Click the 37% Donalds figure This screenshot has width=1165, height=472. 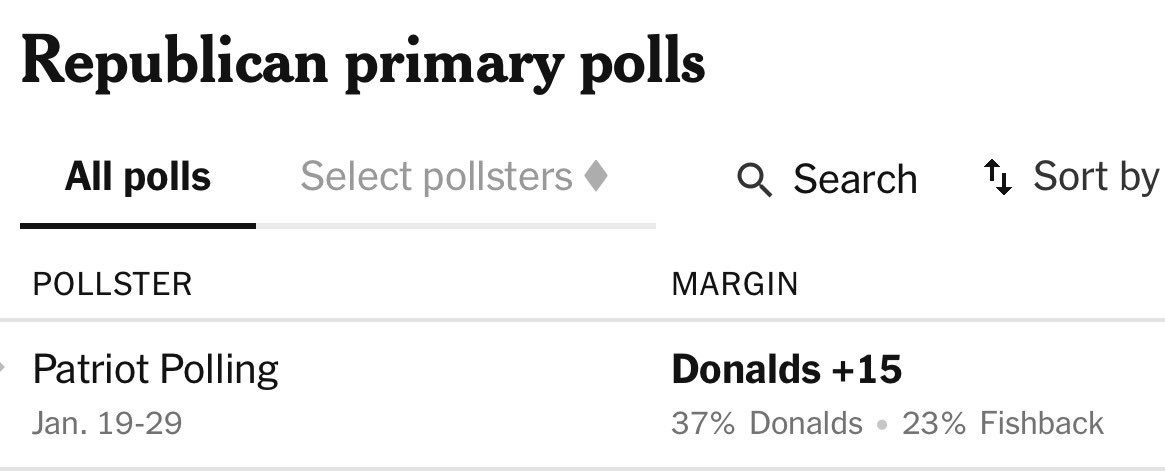point(767,423)
